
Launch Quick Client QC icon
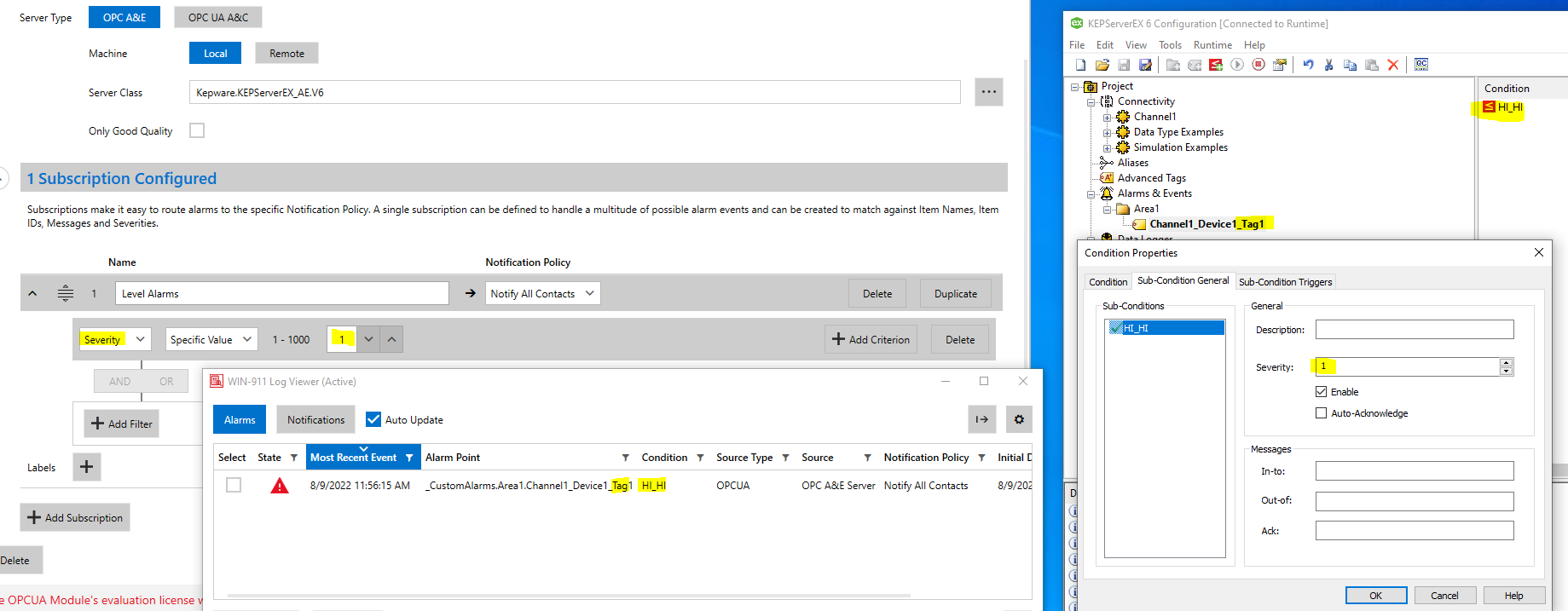coord(1421,65)
